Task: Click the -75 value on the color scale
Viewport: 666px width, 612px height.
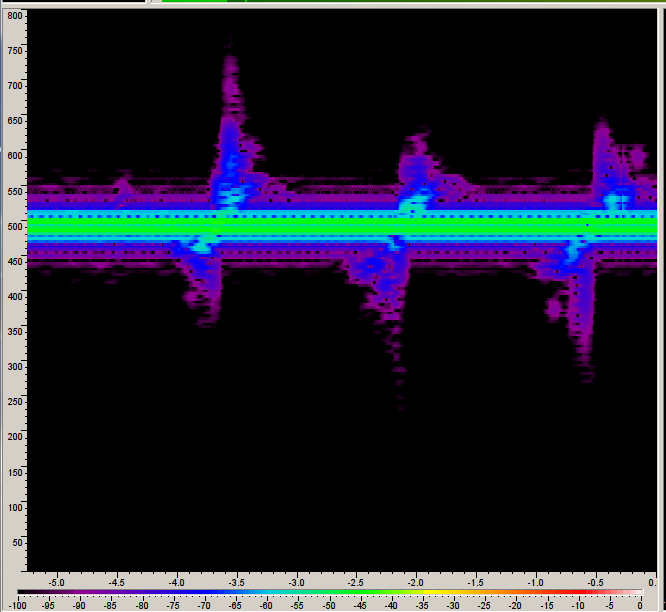Action: (173, 606)
